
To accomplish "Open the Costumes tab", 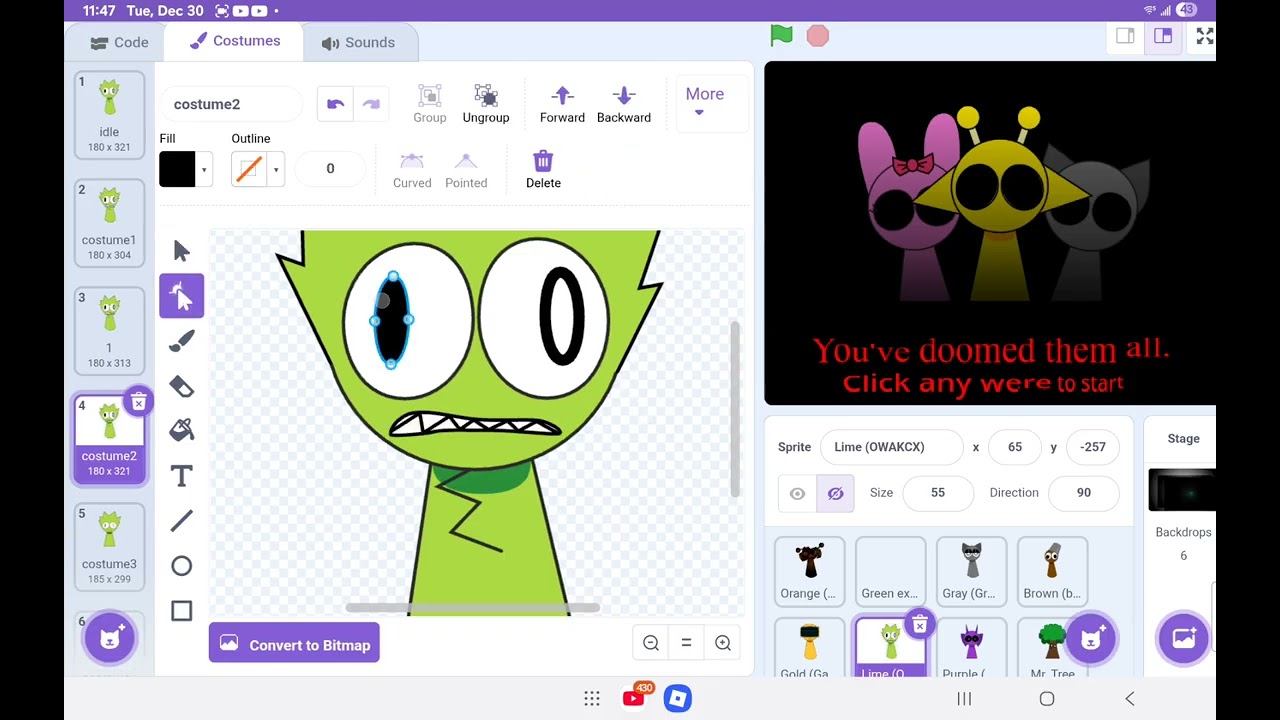I will point(235,41).
